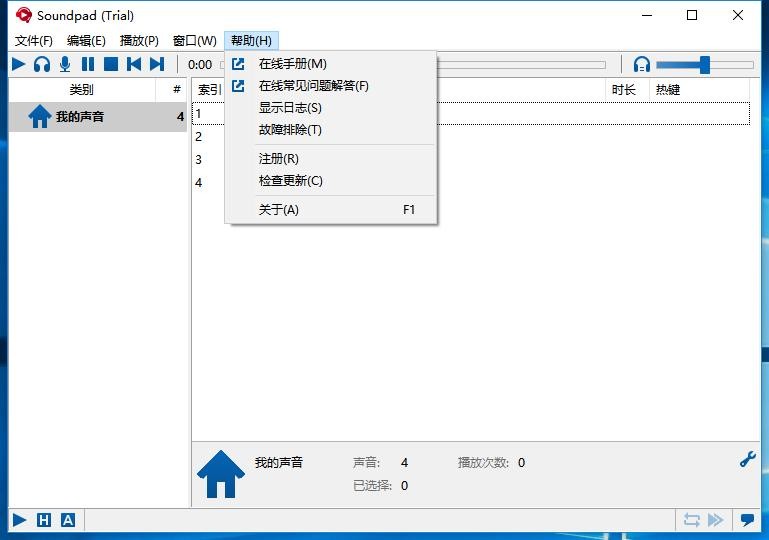Open the 窗口(W) menu

click(195, 41)
